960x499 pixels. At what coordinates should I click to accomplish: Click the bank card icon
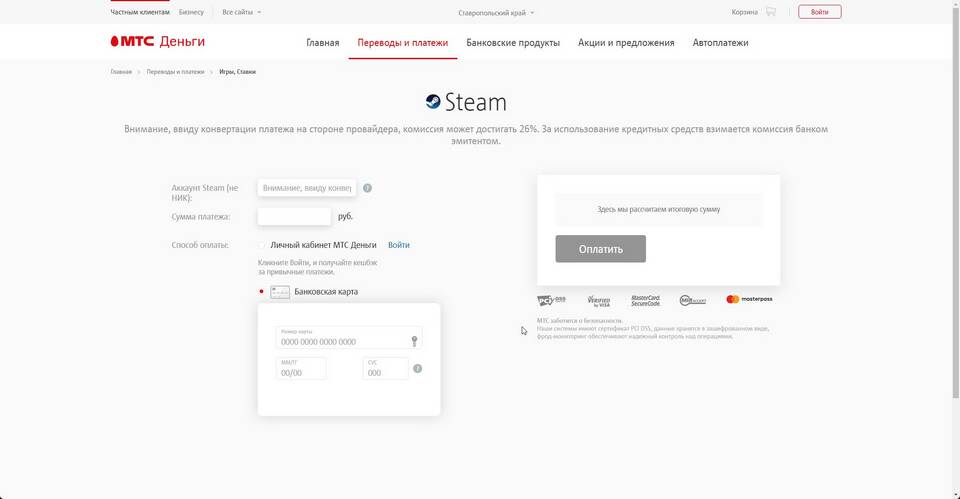(x=280, y=292)
